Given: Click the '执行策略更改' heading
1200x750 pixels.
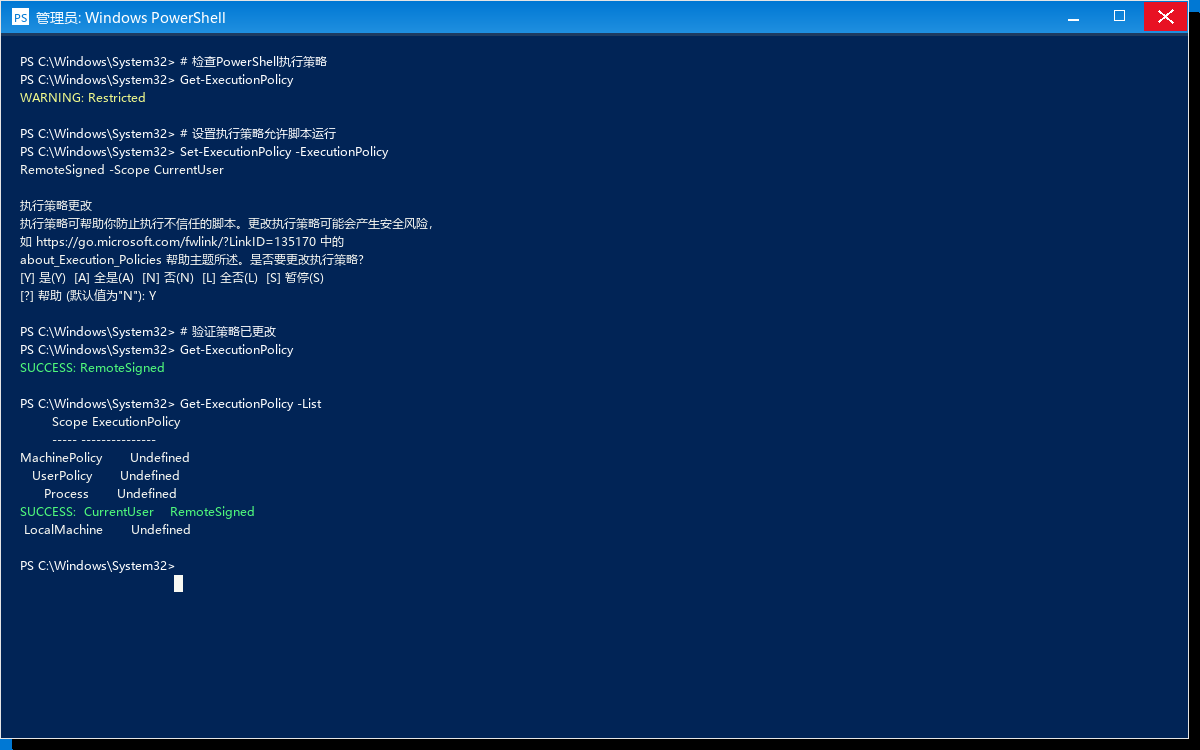Looking at the screenshot, I should pyautogui.click(x=56, y=206).
